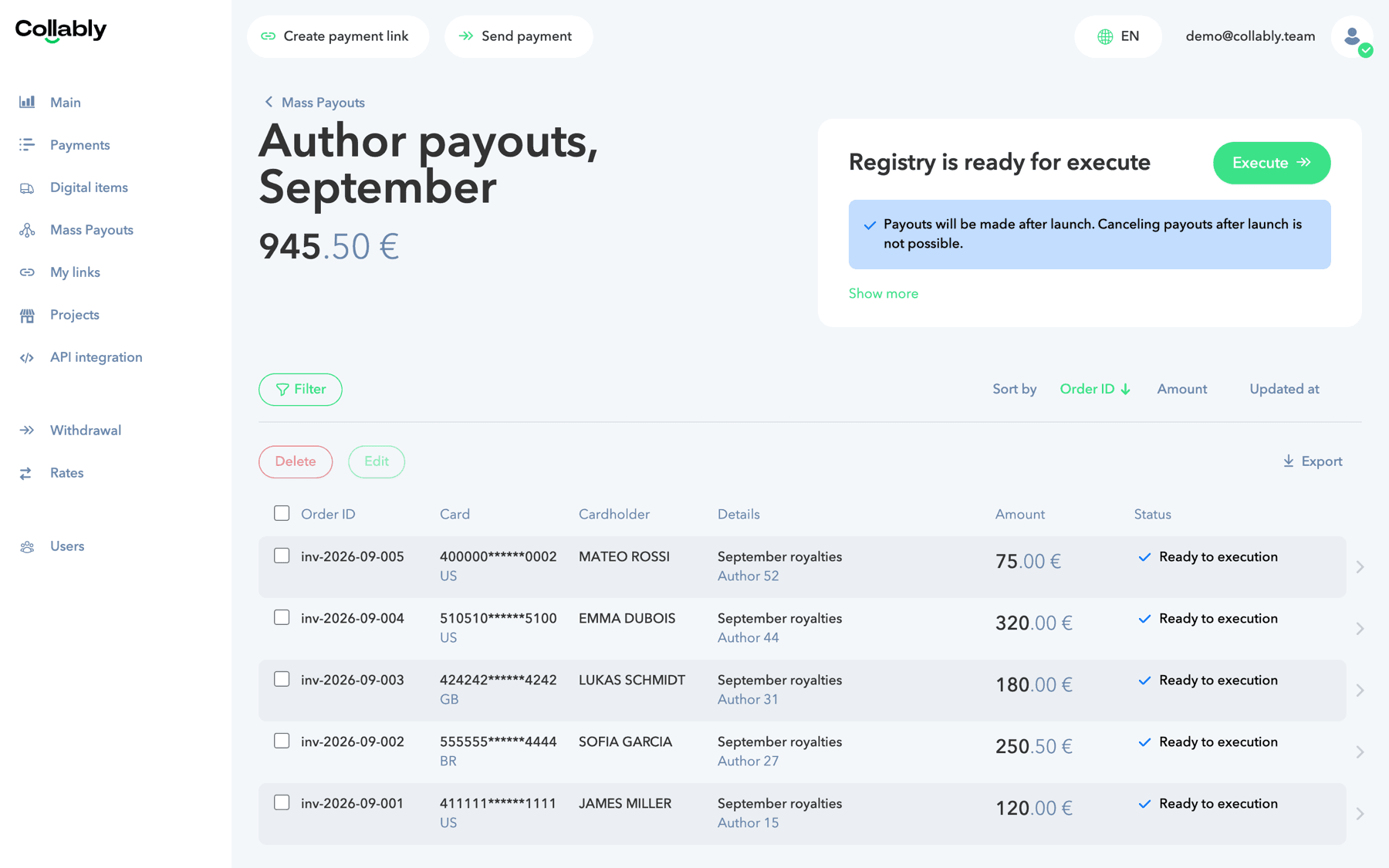1389x868 pixels.
Task: Expand the SOFIA GARCIA row chevron
Action: tap(1360, 752)
